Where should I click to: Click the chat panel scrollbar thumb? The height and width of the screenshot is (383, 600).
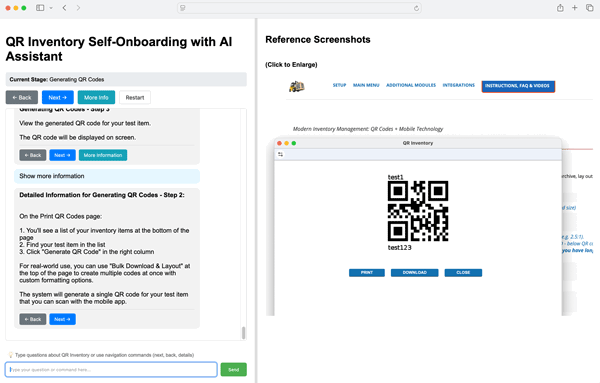coord(243,332)
